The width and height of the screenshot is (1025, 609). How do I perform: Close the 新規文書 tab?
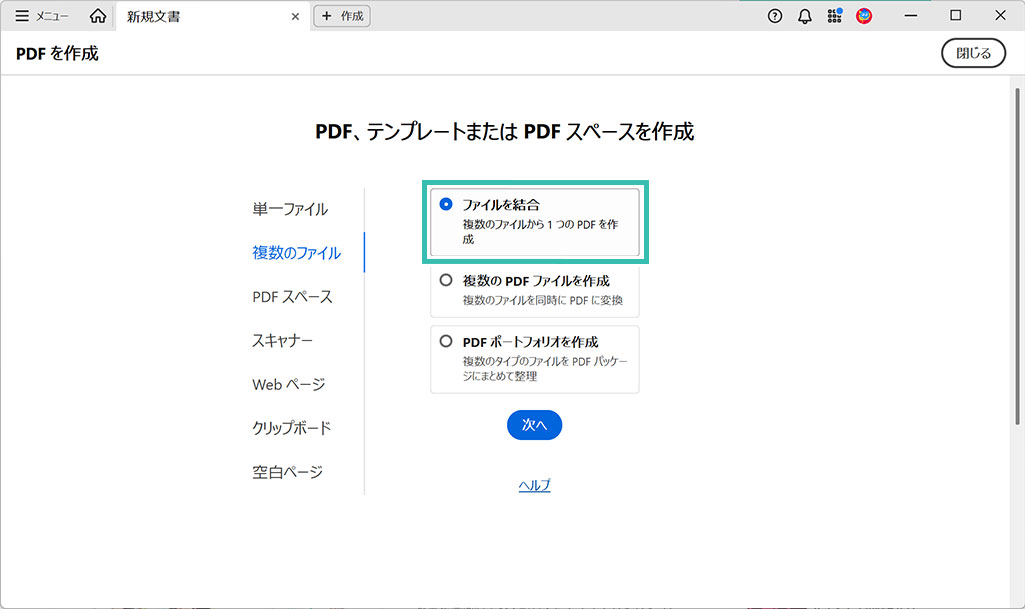pyautogui.click(x=295, y=16)
